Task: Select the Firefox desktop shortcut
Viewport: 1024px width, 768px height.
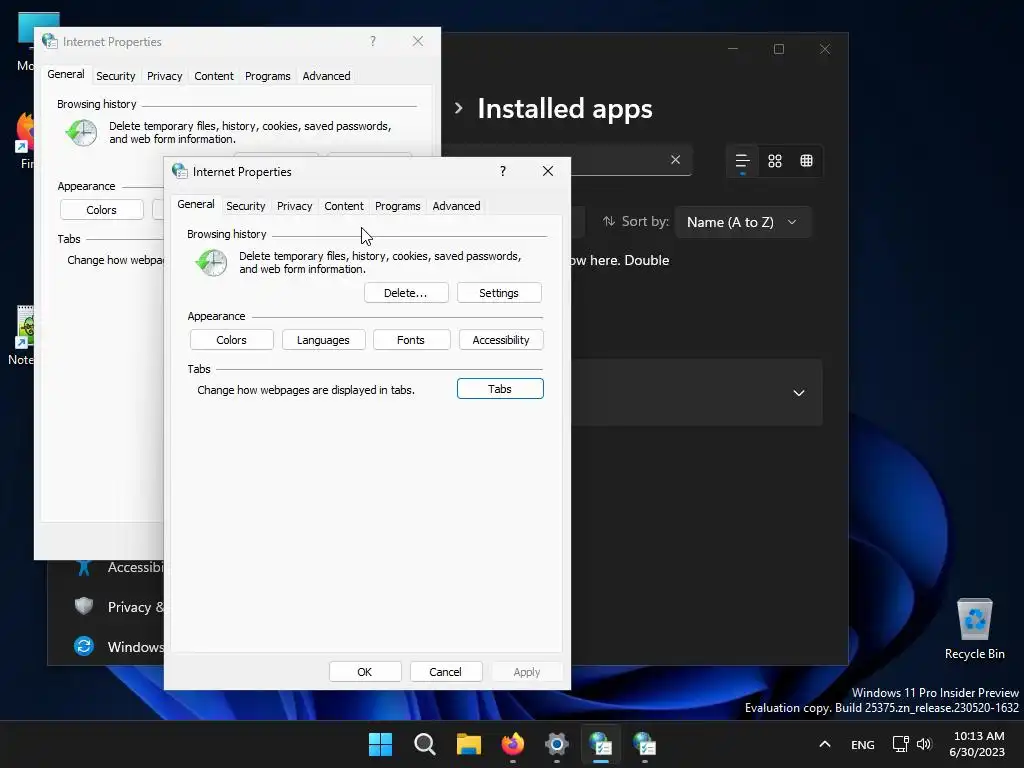Action: [x=25, y=140]
